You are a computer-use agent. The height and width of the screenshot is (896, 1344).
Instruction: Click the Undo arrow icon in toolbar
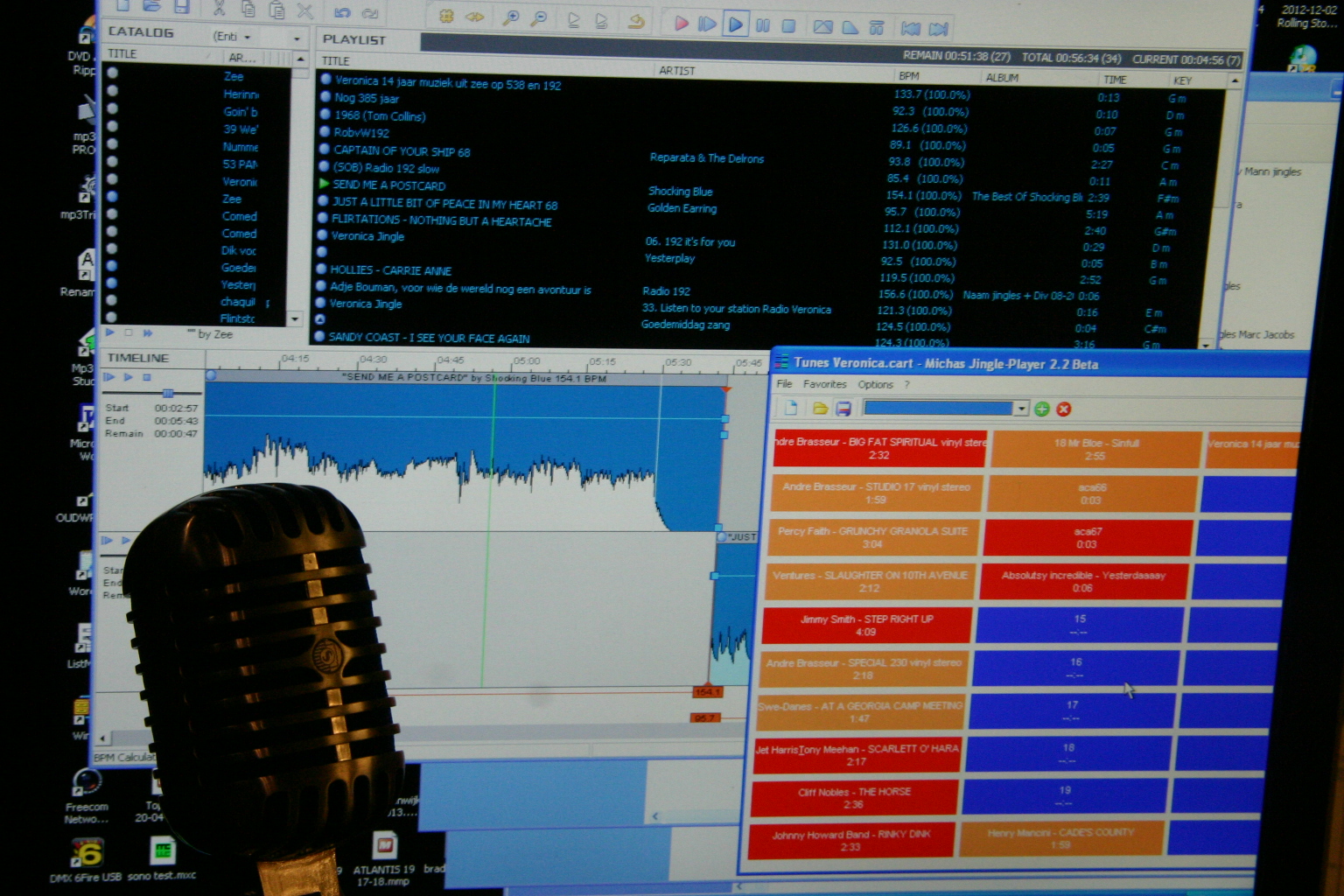click(x=342, y=12)
